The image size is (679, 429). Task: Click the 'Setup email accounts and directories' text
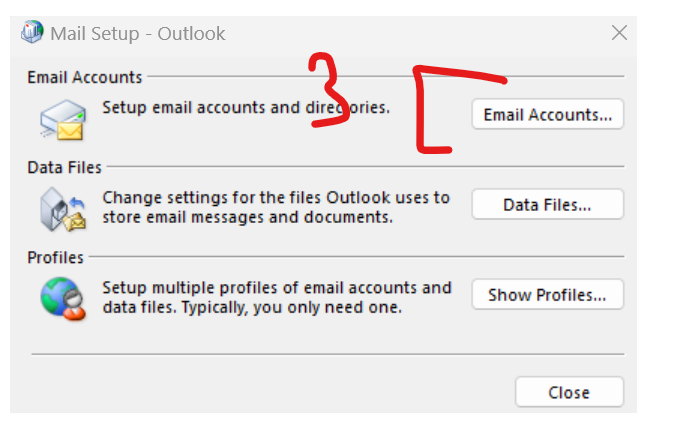coord(246,107)
